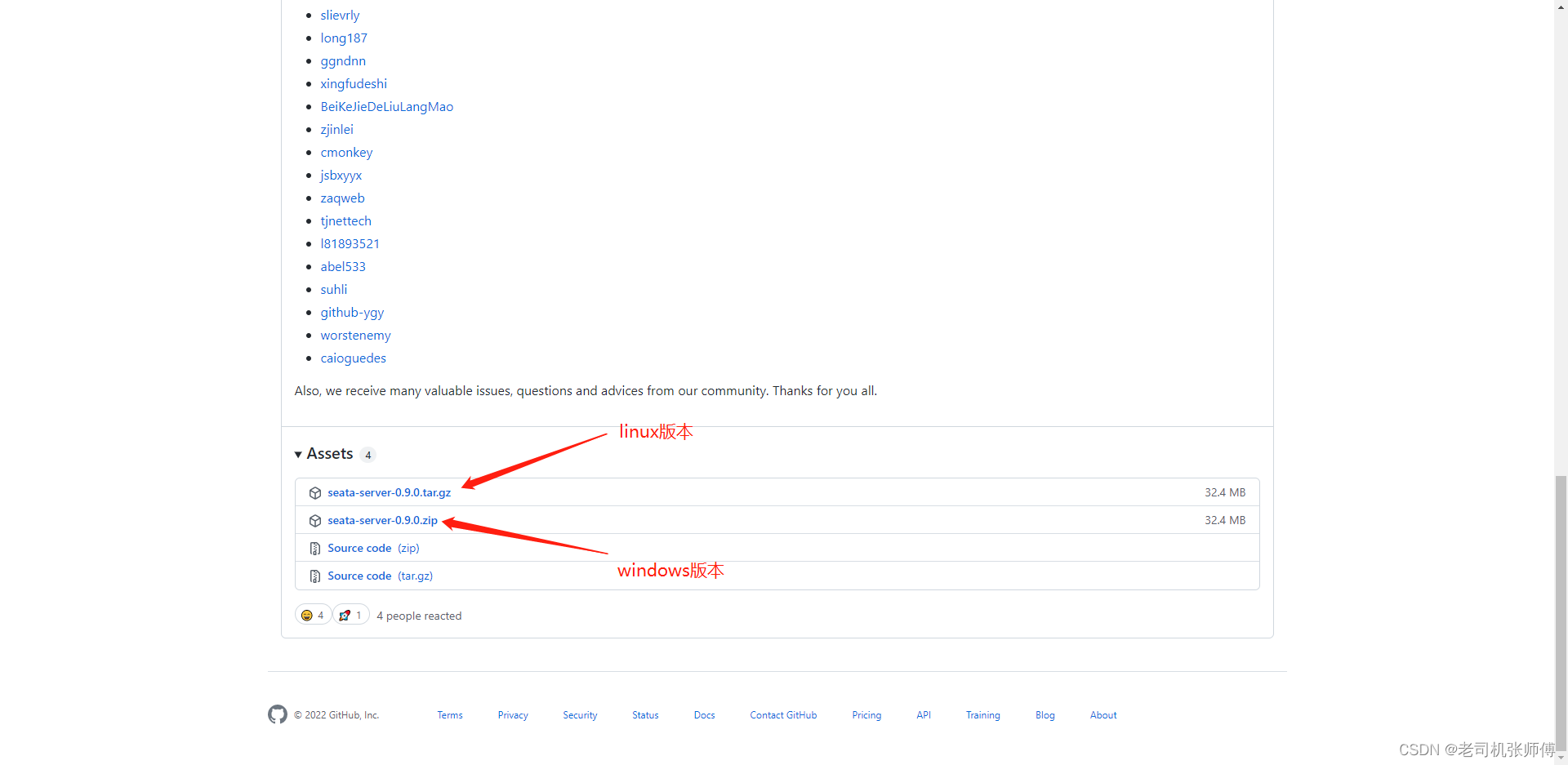The height and width of the screenshot is (765, 1568).
Task: Open the Blog footer link
Action: pyautogui.click(x=1045, y=715)
